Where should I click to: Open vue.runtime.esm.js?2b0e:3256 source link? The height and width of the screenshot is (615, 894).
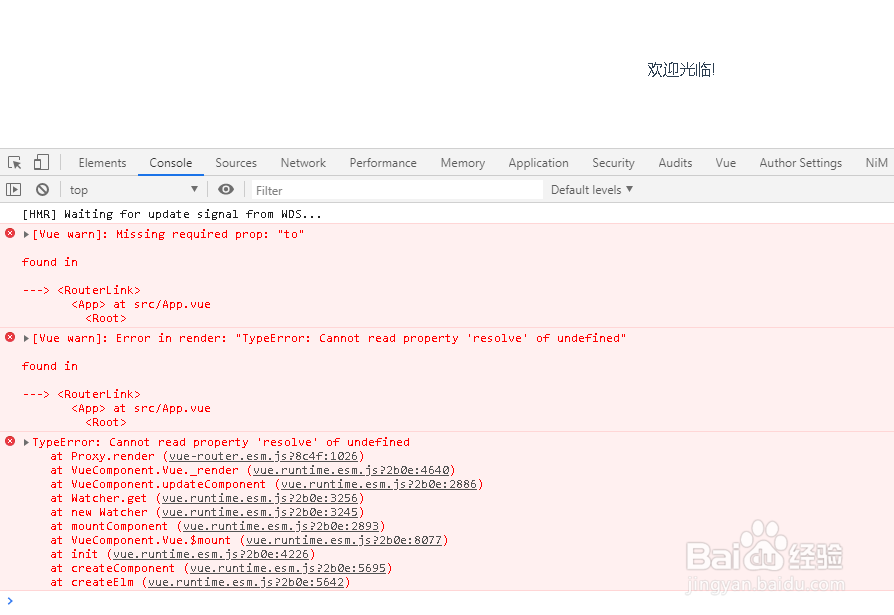point(260,498)
